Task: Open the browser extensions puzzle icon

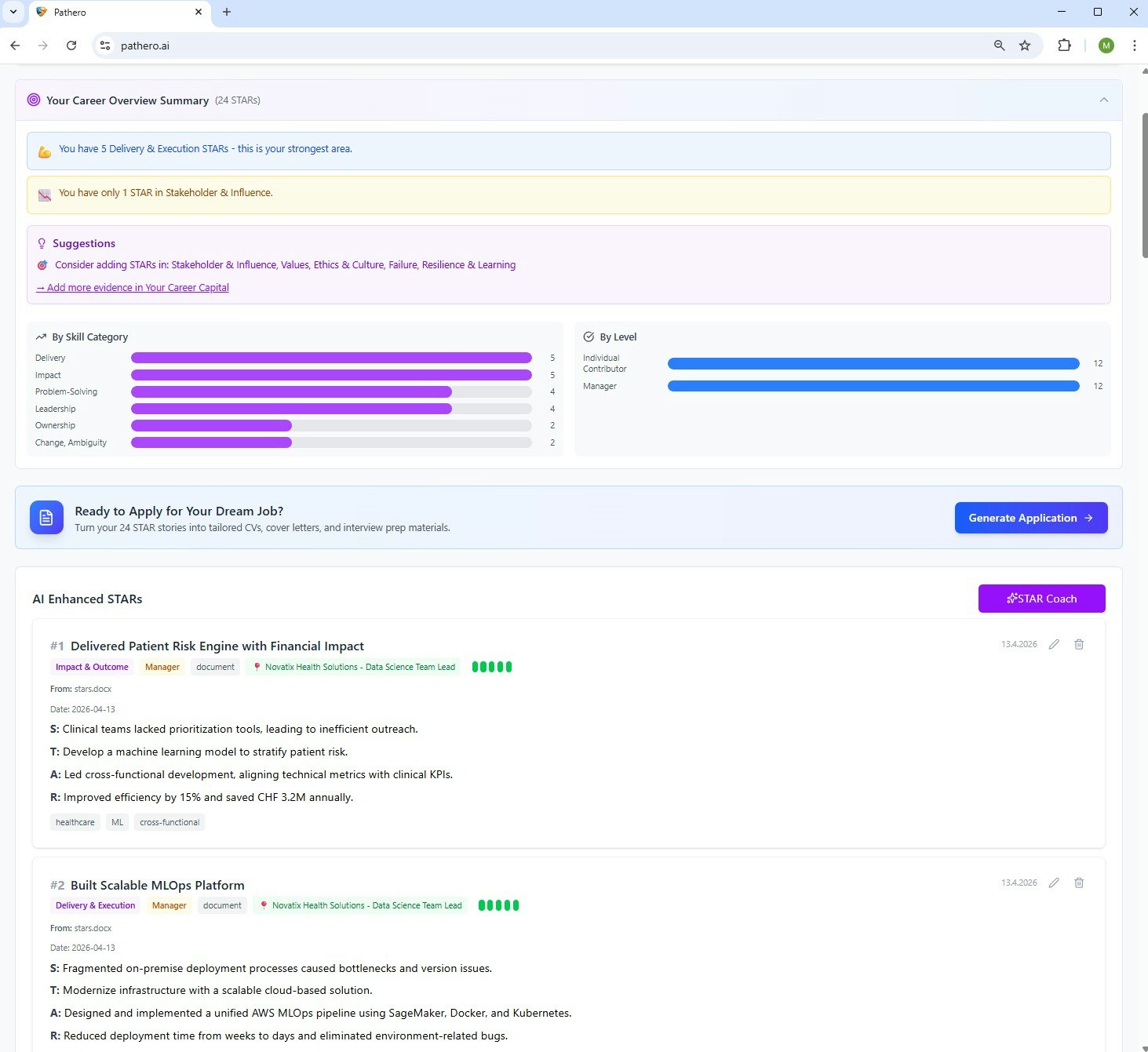Action: tap(1064, 46)
